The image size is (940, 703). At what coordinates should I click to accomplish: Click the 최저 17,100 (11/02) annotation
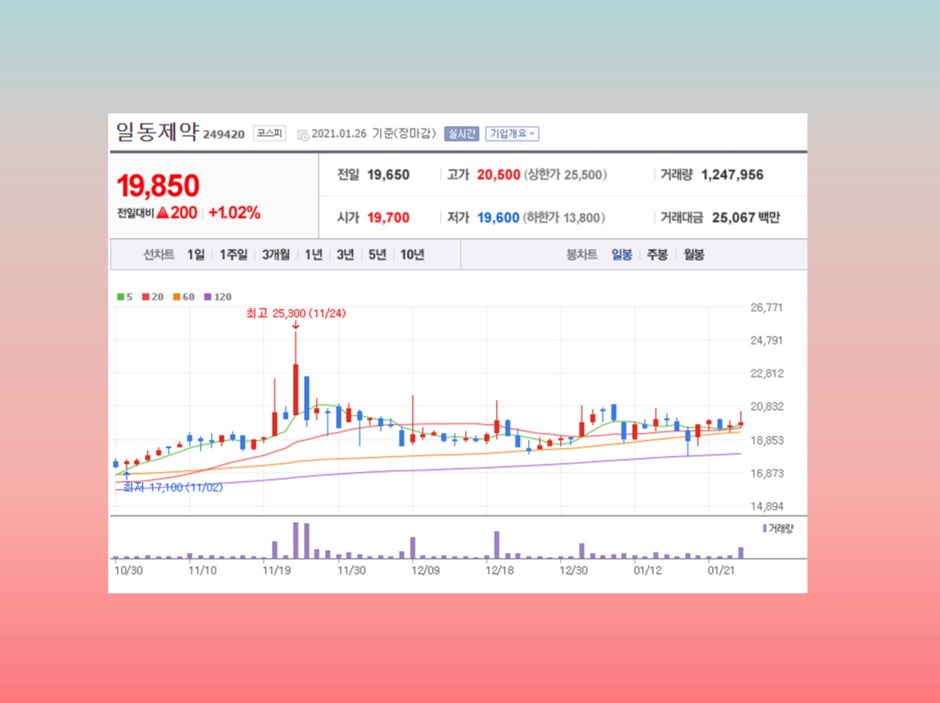[173, 488]
